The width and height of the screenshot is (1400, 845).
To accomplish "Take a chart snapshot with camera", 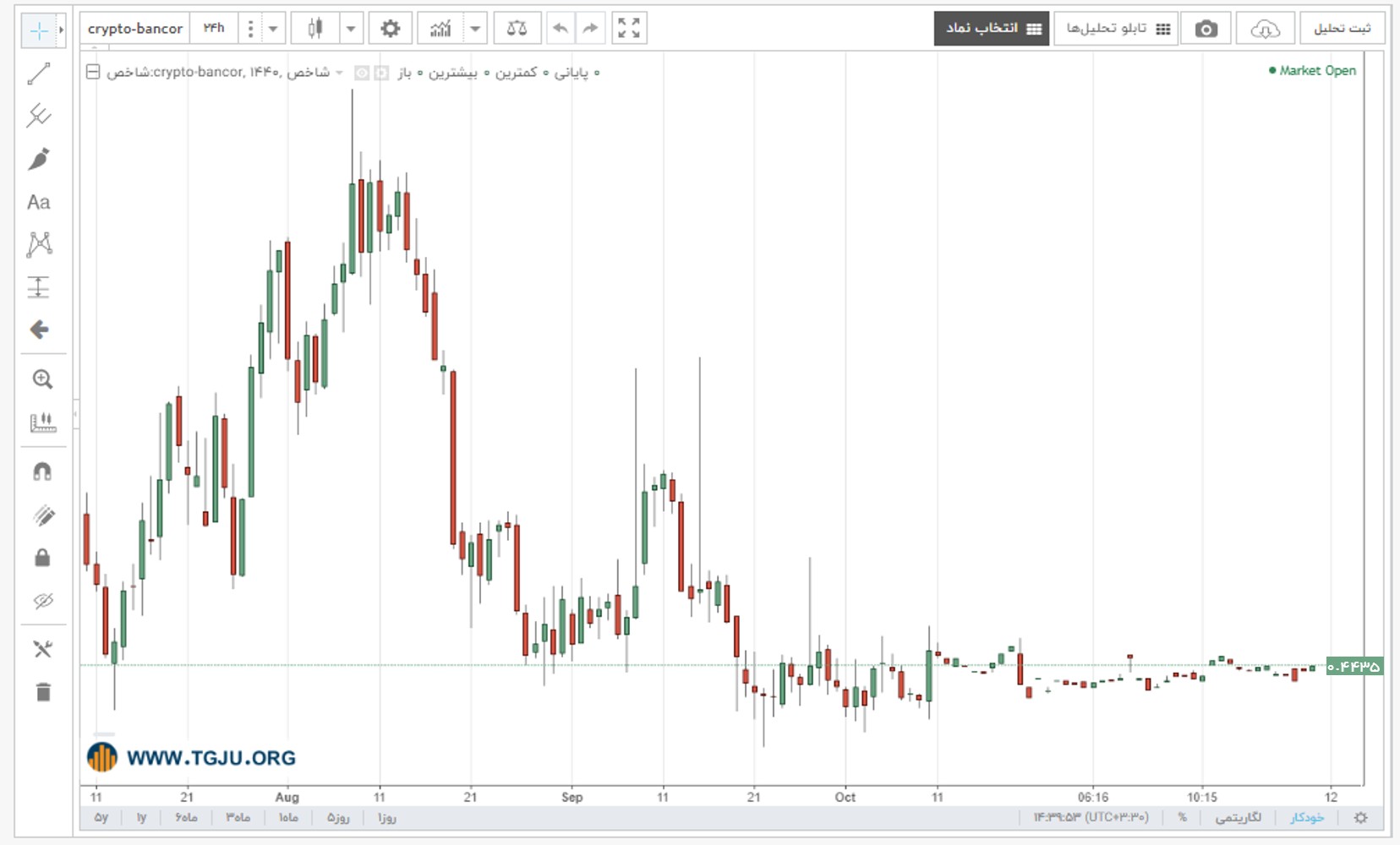I will coord(1206,29).
